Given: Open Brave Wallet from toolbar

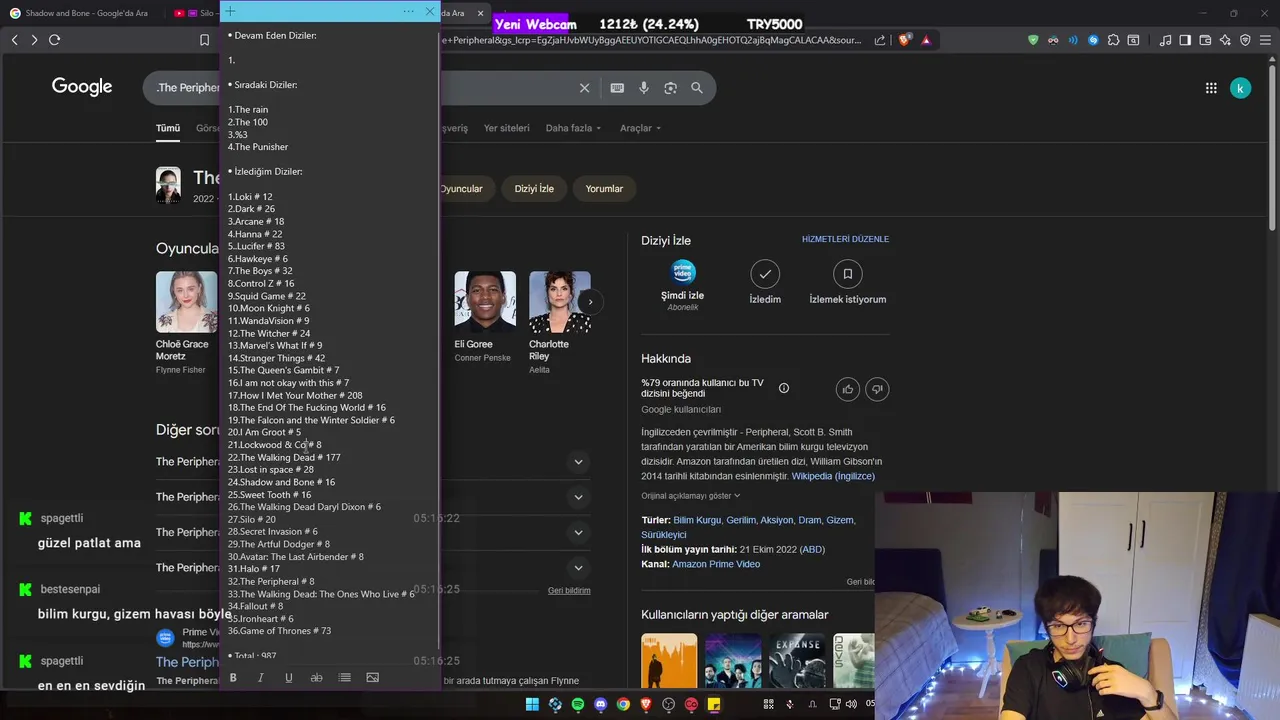Looking at the screenshot, I should (x=1205, y=40).
